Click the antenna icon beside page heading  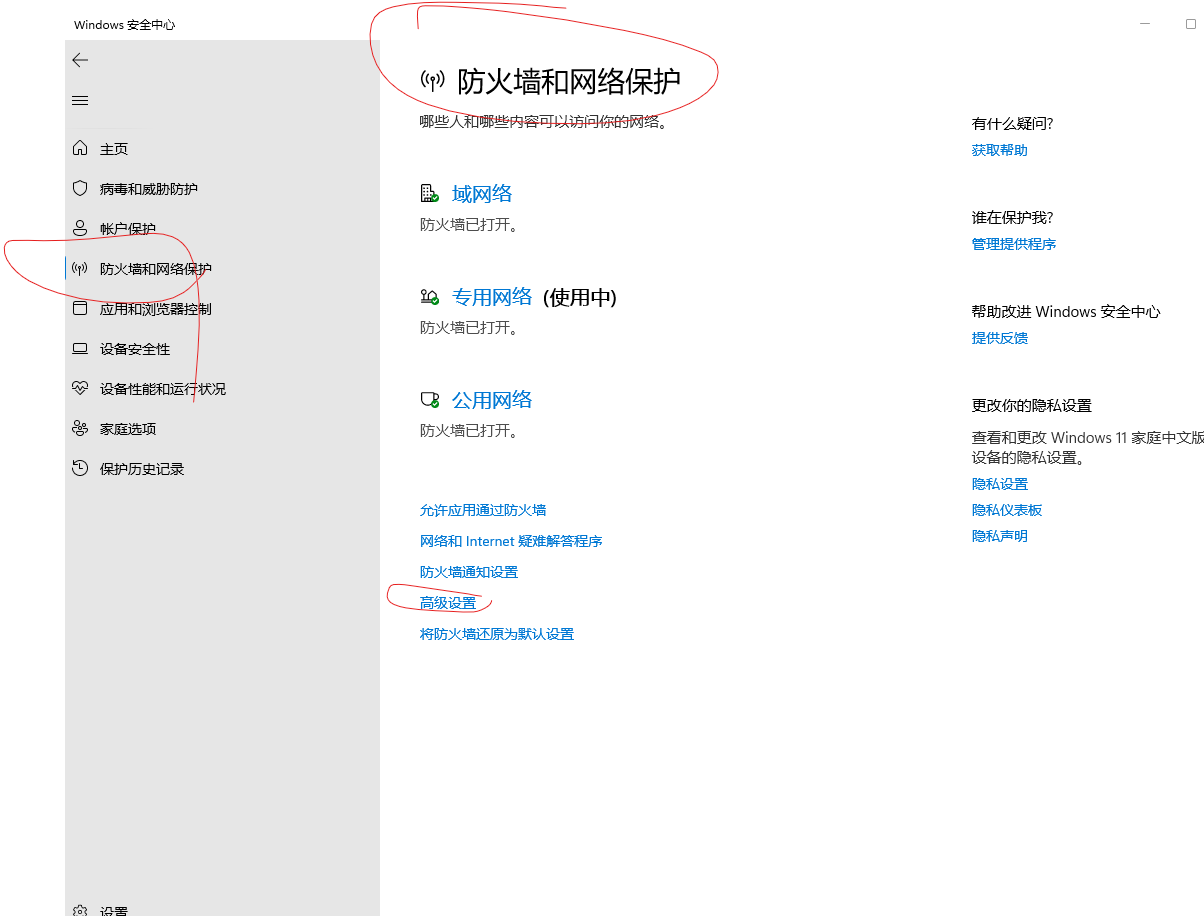[432, 81]
